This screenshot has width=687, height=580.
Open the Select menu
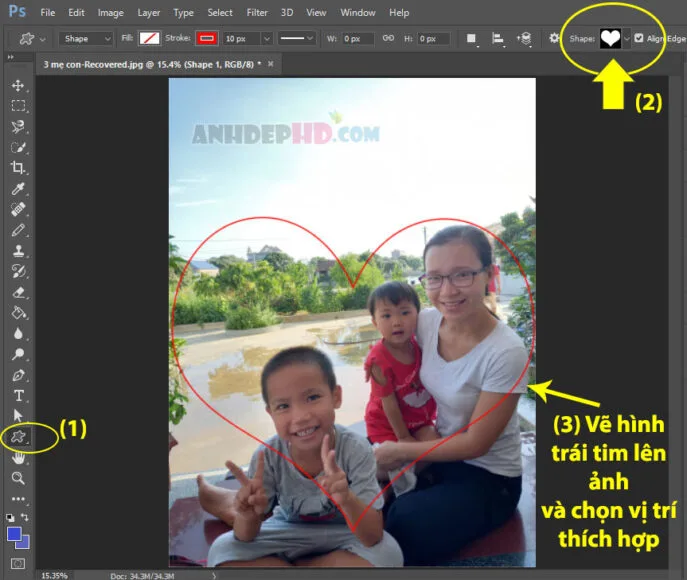pyautogui.click(x=220, y=13)
